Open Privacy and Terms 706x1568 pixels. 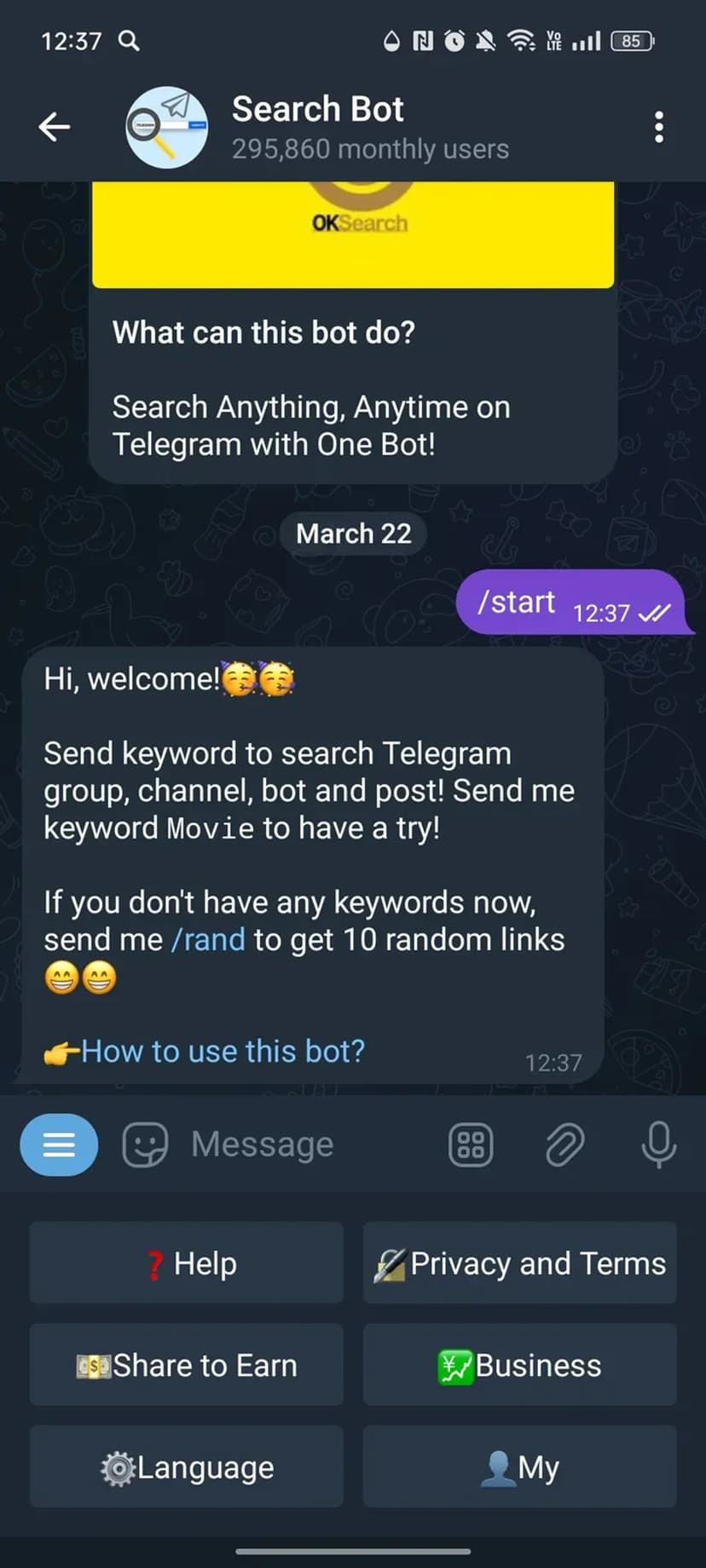click(520, 1263)
